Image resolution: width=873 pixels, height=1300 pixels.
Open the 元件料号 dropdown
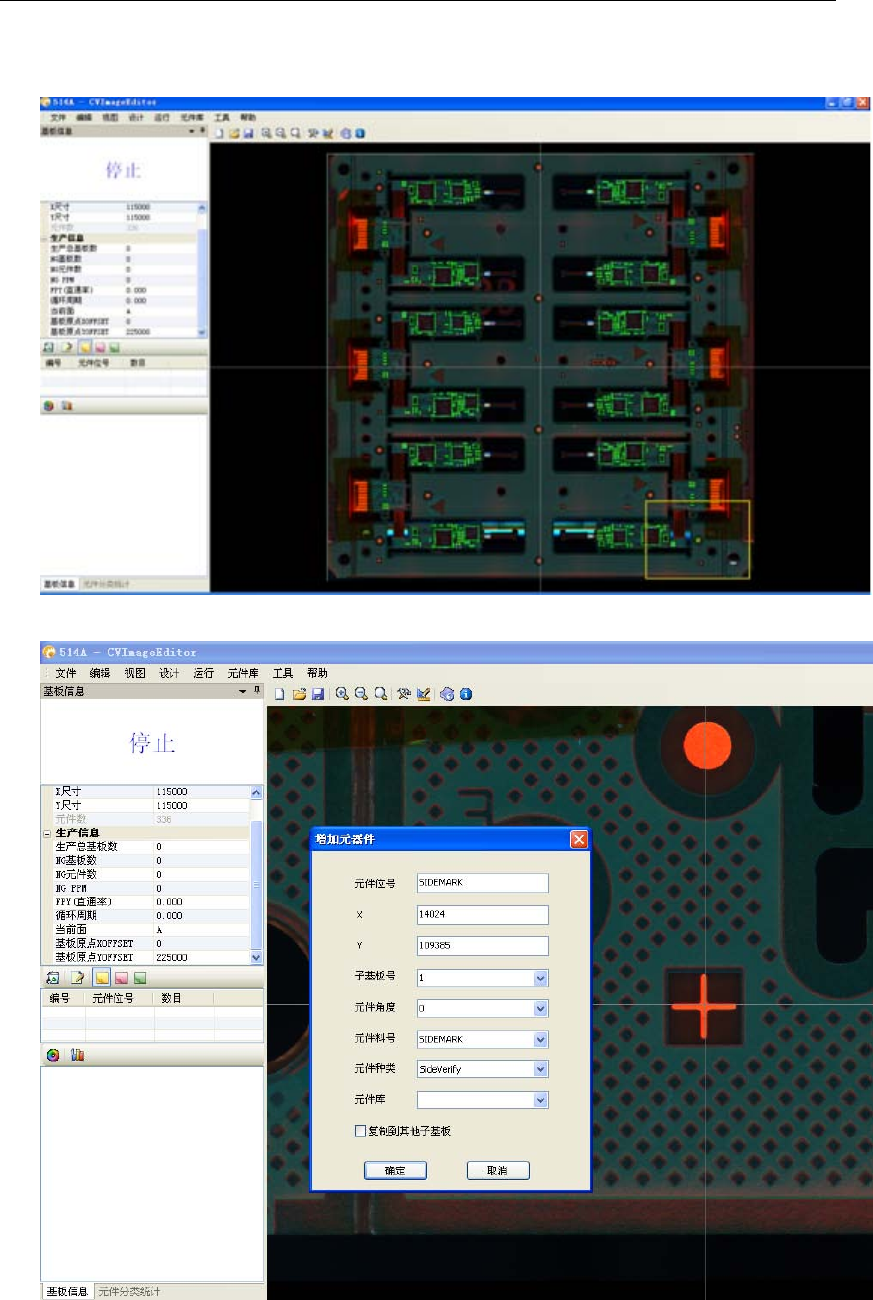tap(541, 1039)
